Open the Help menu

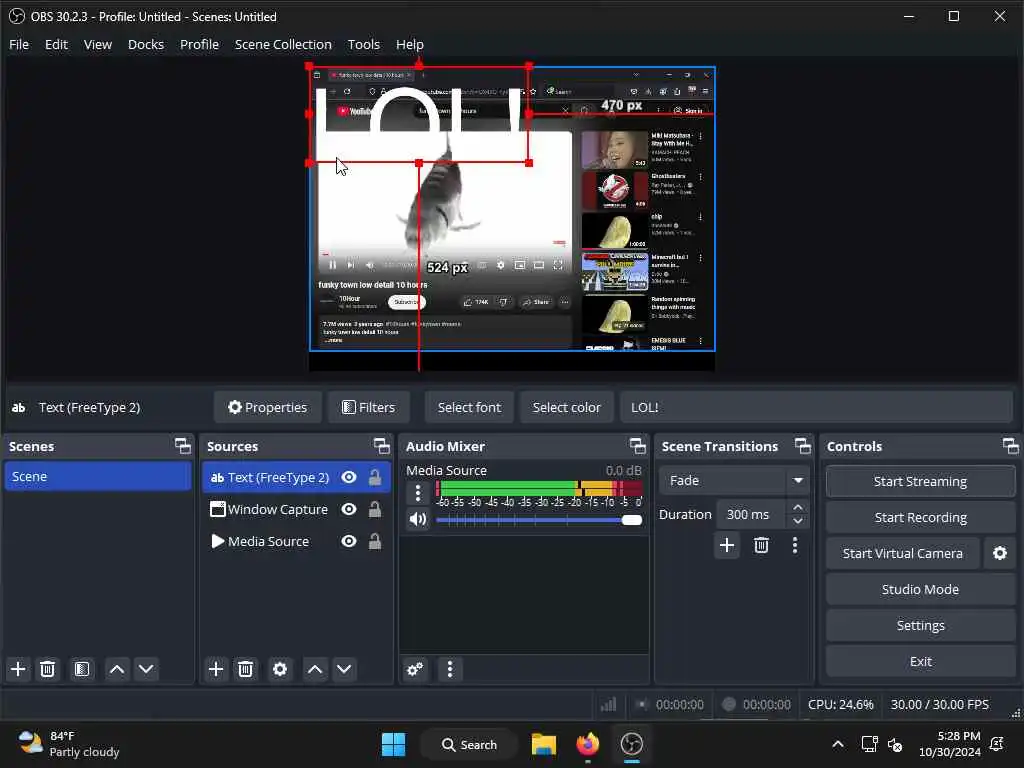click(409, 44)
